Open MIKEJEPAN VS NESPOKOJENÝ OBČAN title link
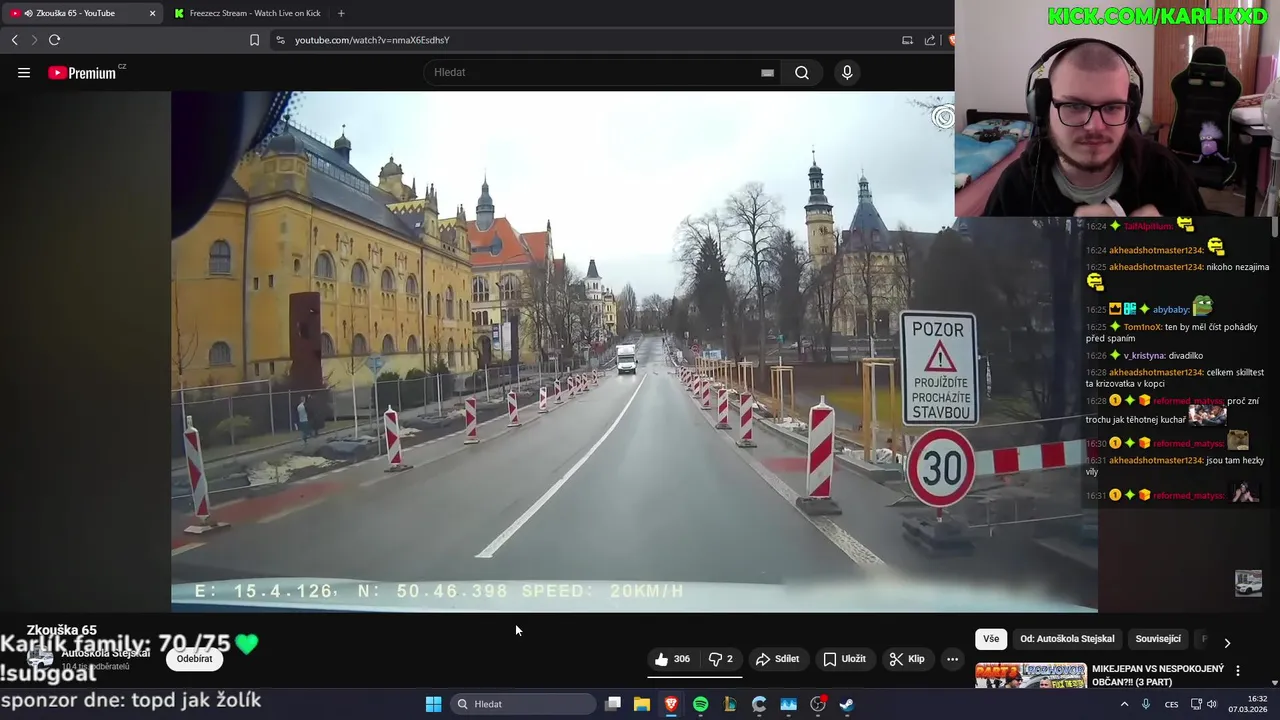 (x=1158, y=675)
